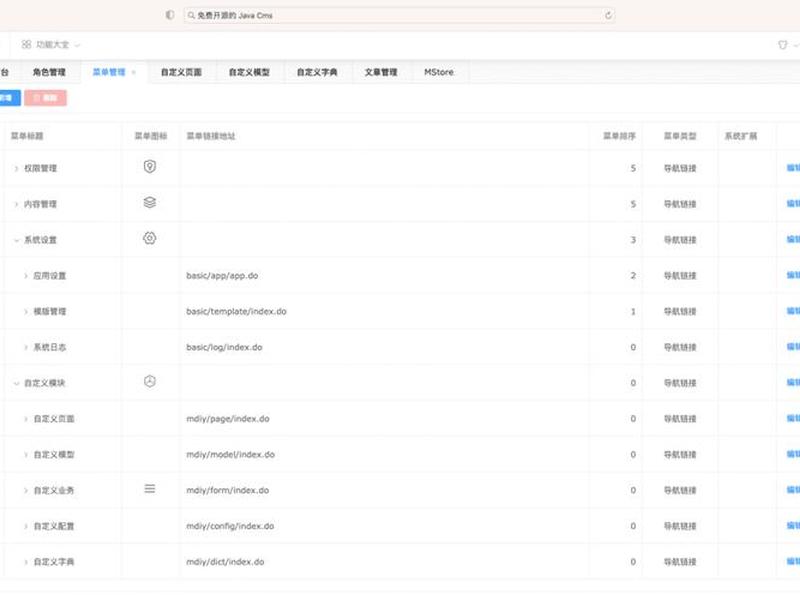Screen dimensions: 800x600
Task: Open the theme icon at top right
Action: point(783,45)
